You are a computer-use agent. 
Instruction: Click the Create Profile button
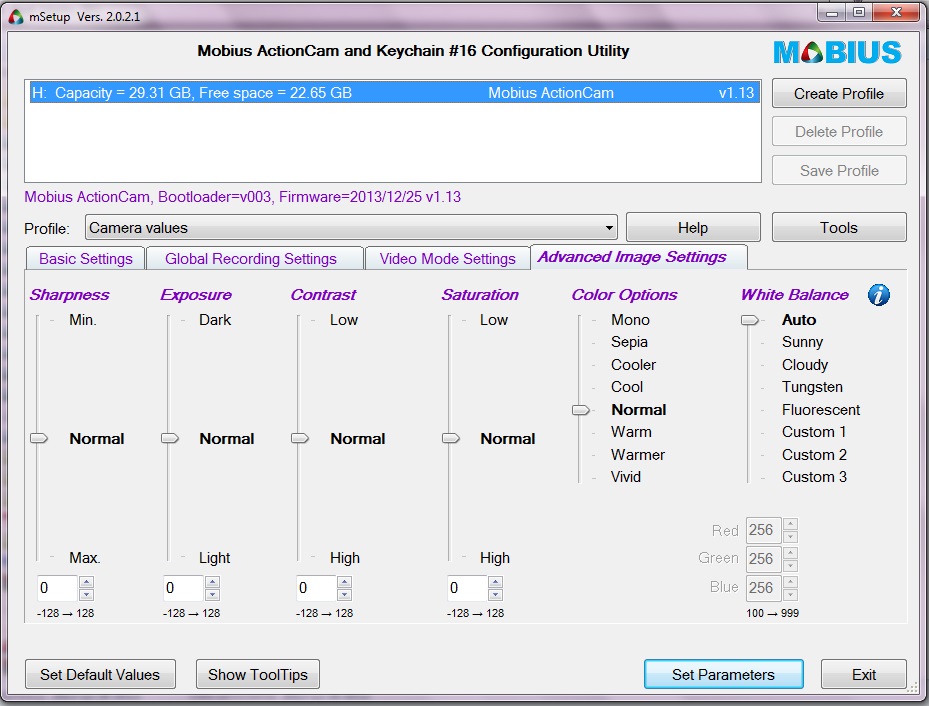click(x=838, y=94)
